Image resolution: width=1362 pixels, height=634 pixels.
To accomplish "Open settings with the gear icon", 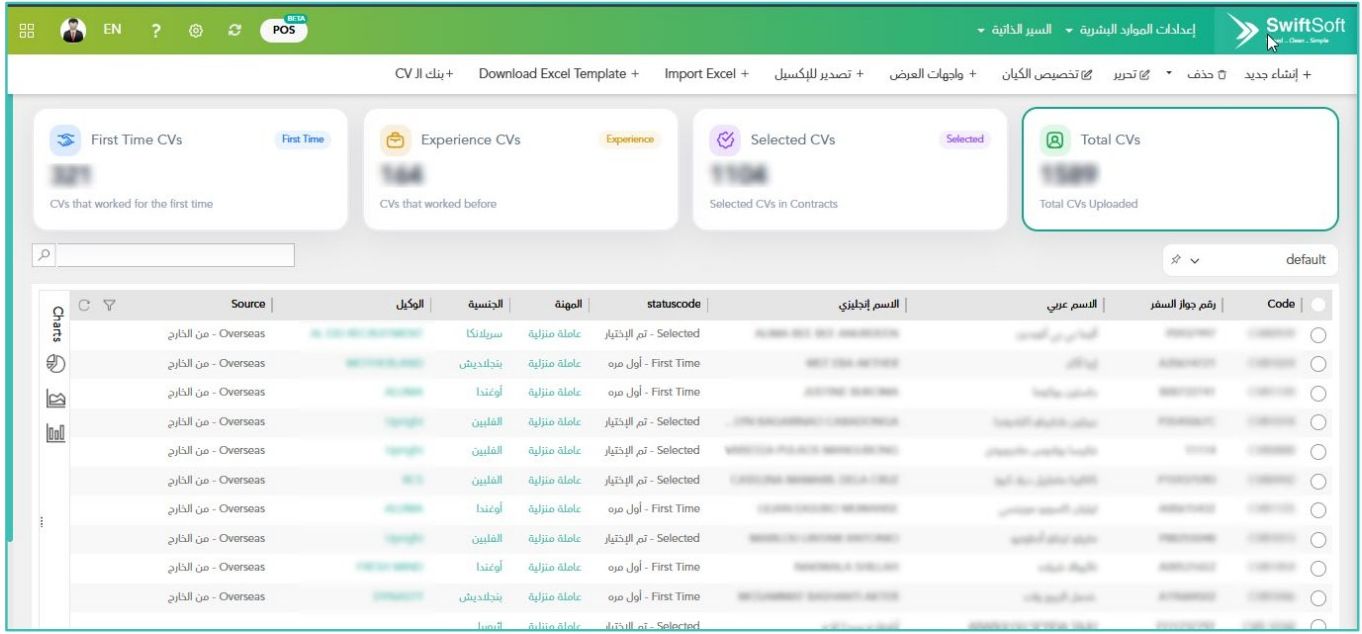I will point(197,30).
